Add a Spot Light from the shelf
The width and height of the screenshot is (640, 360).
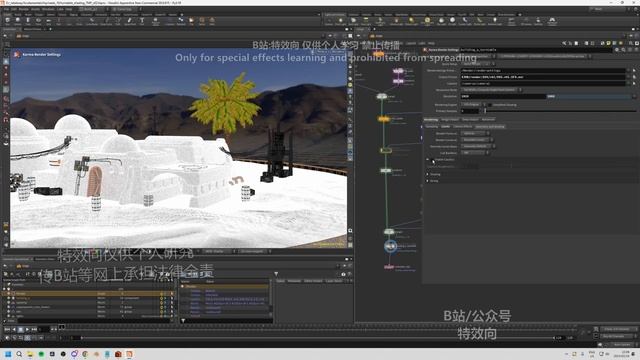[353, 21]
